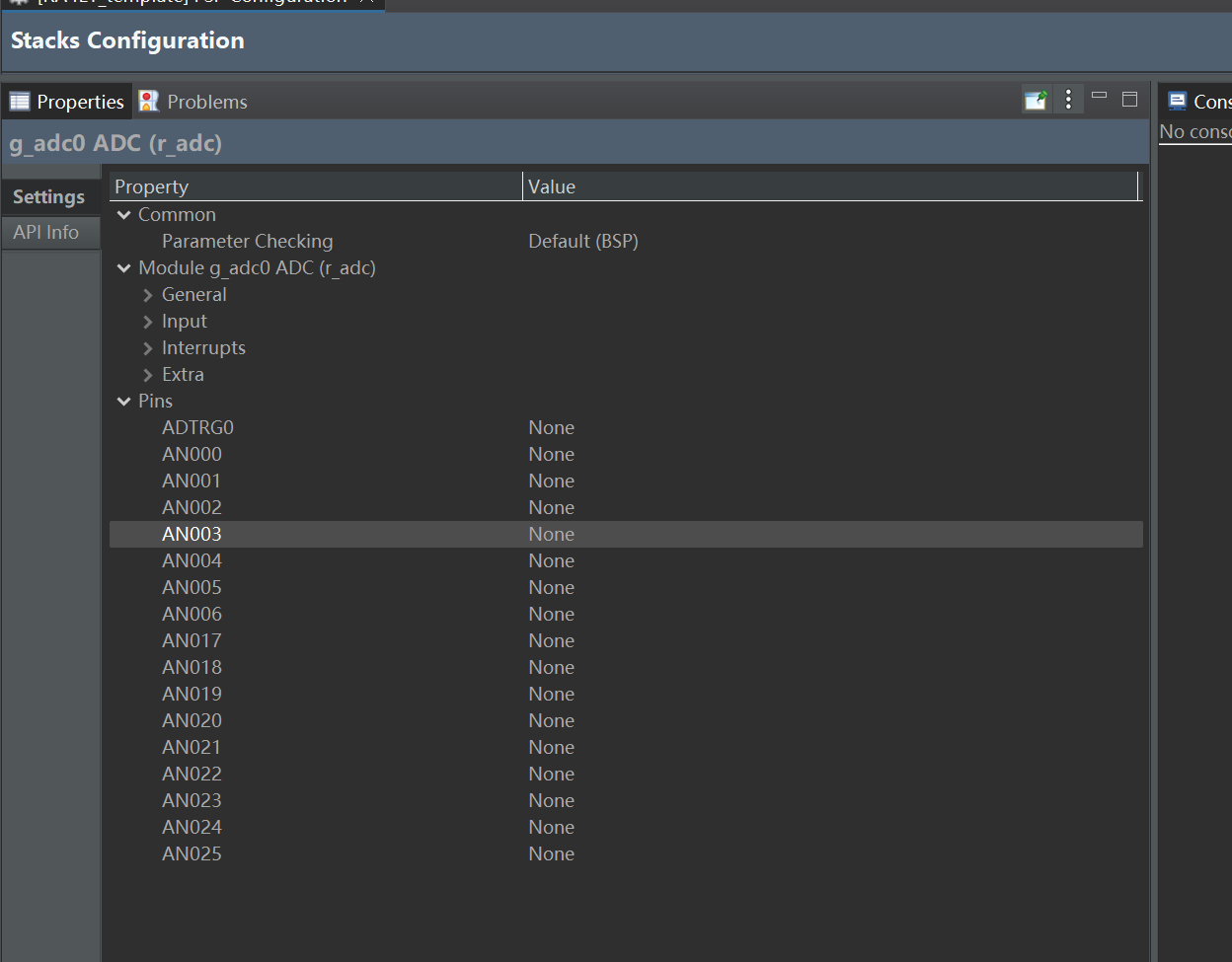1232x962 pixels.
Task: Open the Properties view menu (three dots)
Action: click(x=1068, y=100)
